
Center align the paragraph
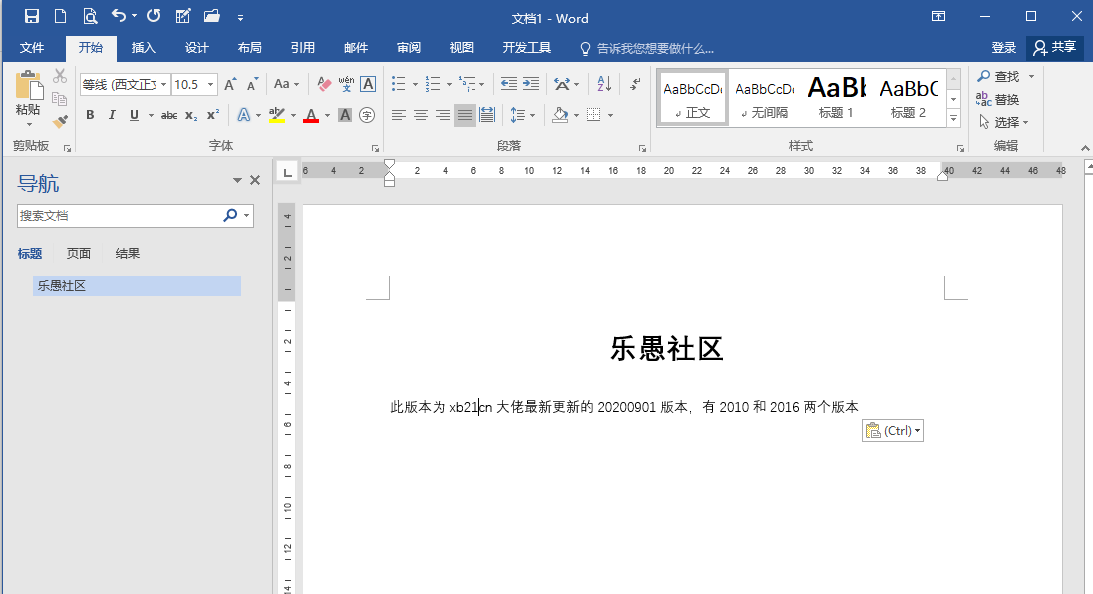pos(421,115)
